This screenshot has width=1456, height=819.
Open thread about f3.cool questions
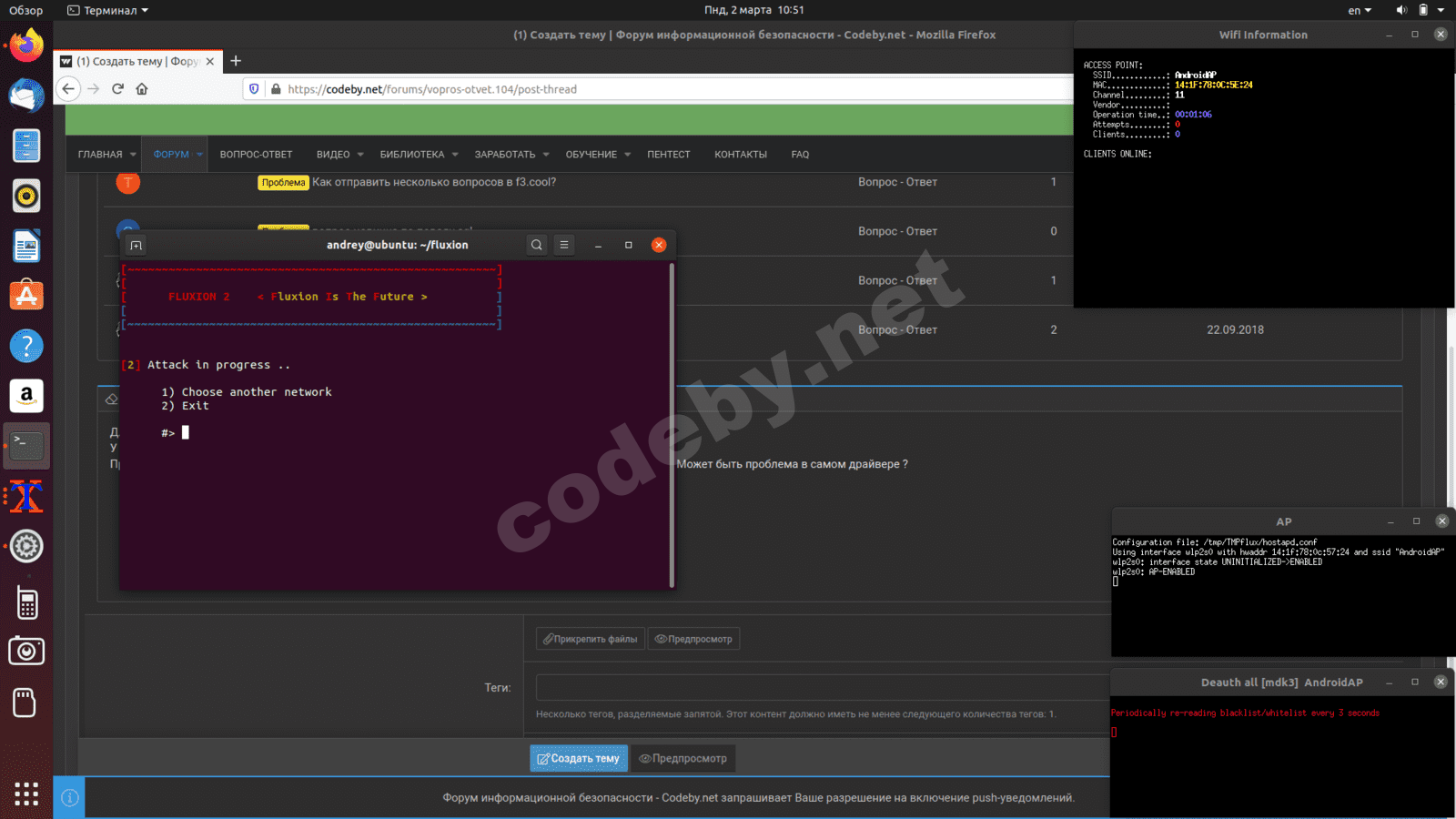434,182
